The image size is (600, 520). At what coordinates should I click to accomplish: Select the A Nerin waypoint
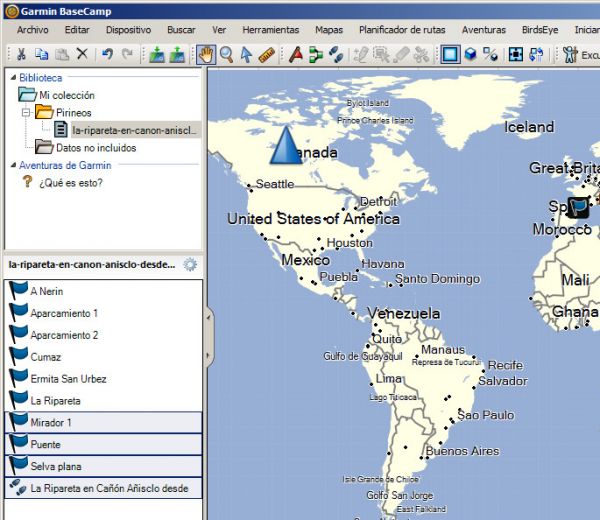[x=103, y=291]
